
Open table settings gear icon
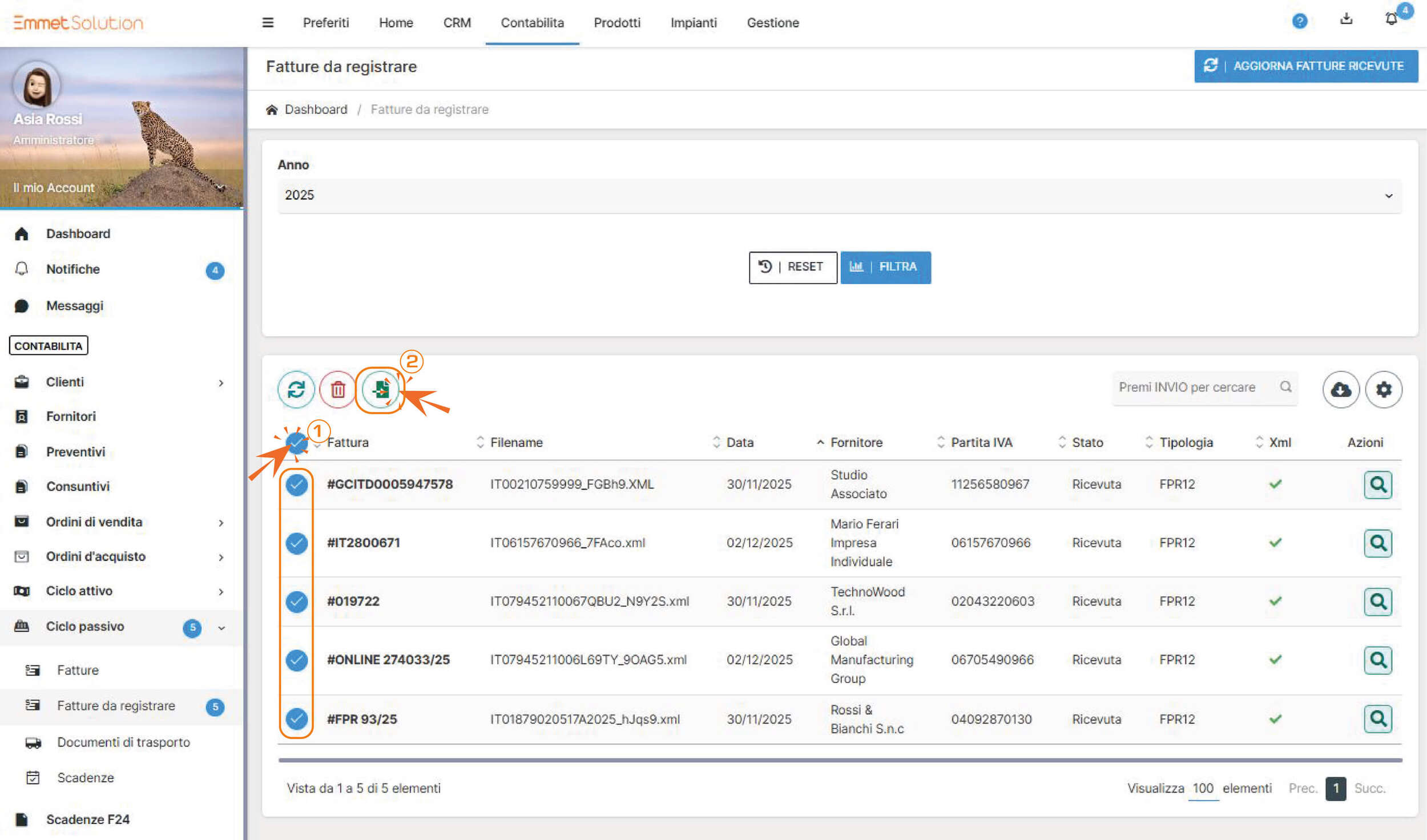coord(1384,390)
